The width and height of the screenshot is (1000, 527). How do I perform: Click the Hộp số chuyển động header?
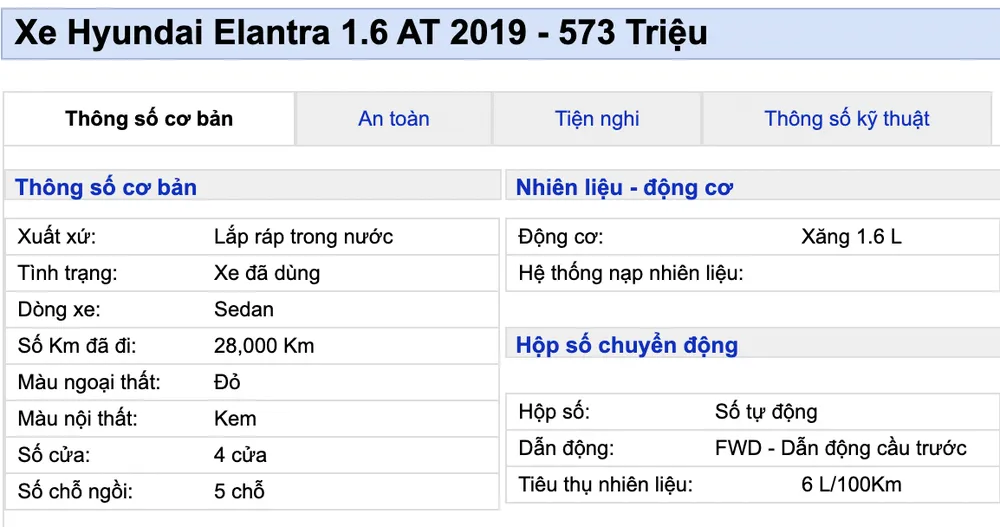coord(626,346)
